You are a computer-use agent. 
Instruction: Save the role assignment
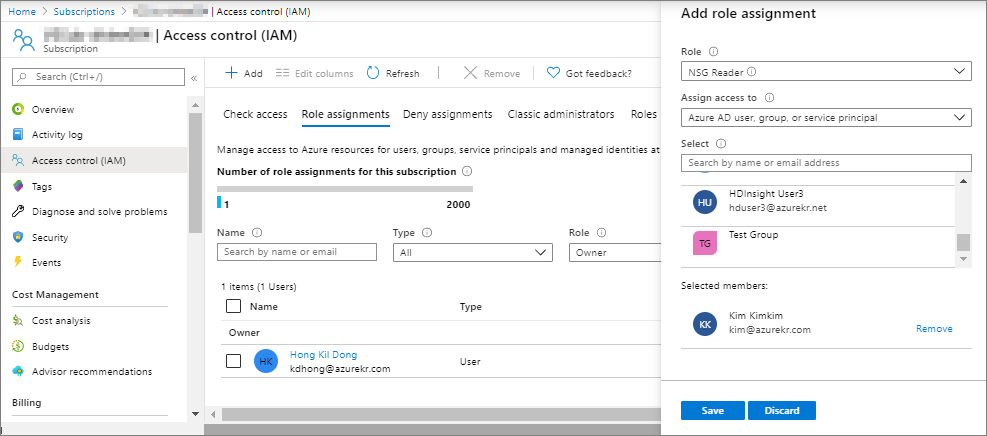[x=713, y=410]
